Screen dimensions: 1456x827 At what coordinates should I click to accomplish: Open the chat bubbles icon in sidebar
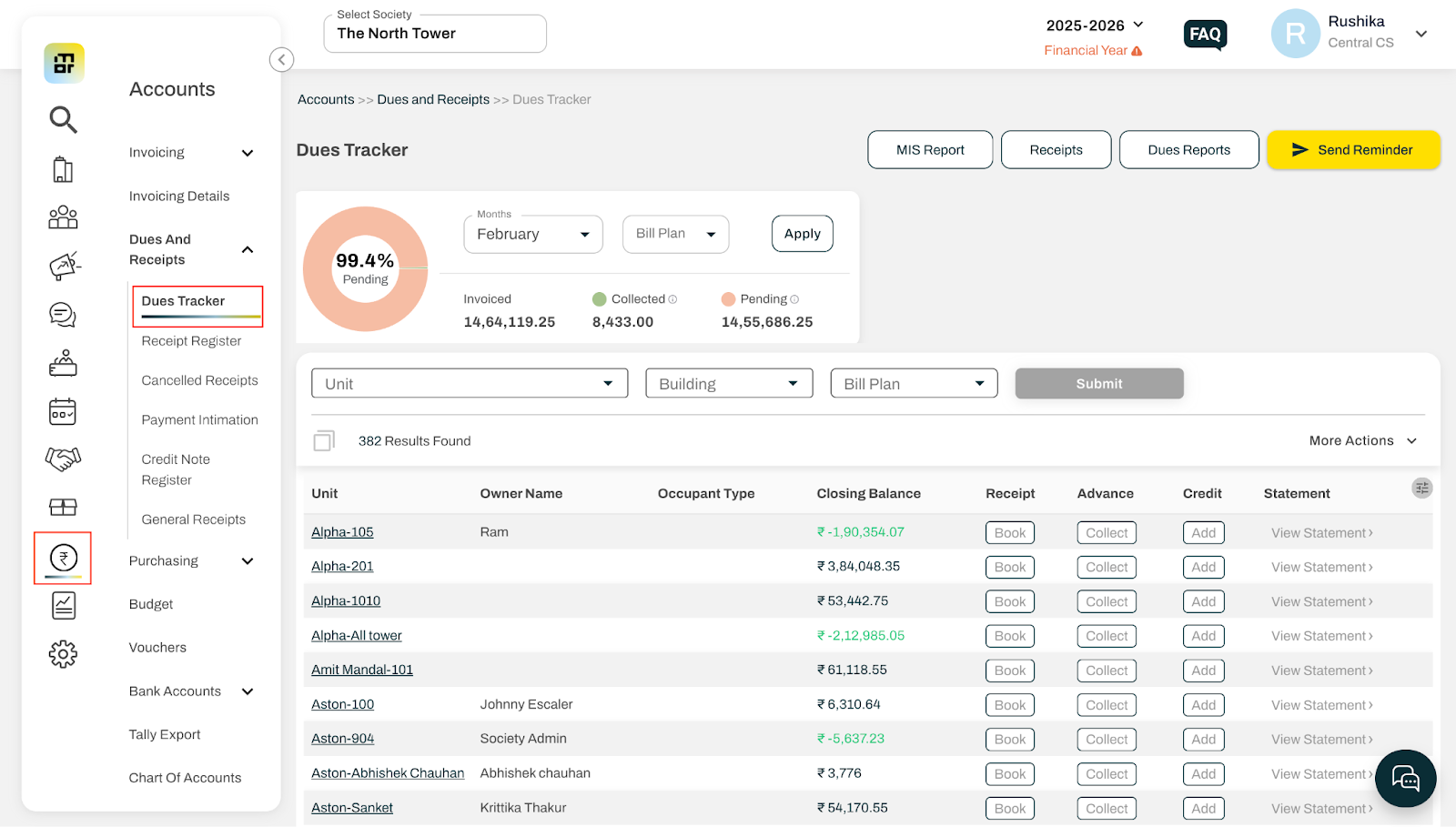click(x=63, y=315)
